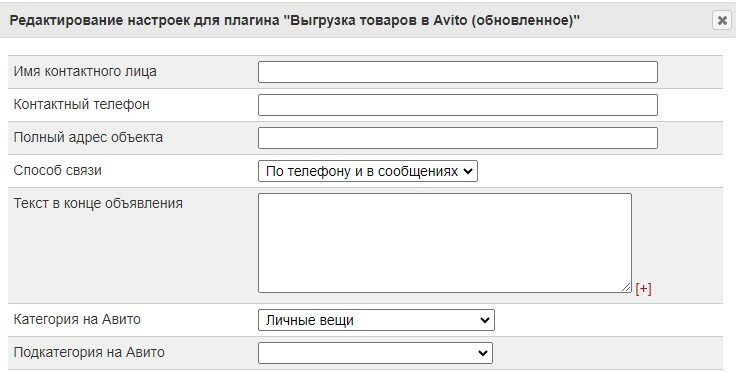Select the Полный адрес объекта text box
Viewport: 736px width, 372px height.
(458, 138)
